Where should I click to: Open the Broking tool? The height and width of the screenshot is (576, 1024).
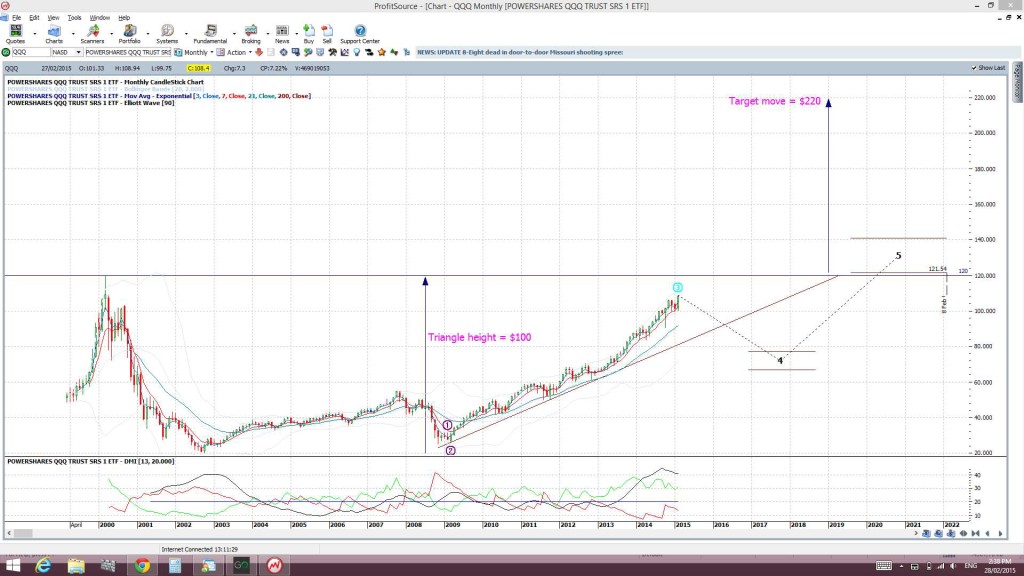251,33
